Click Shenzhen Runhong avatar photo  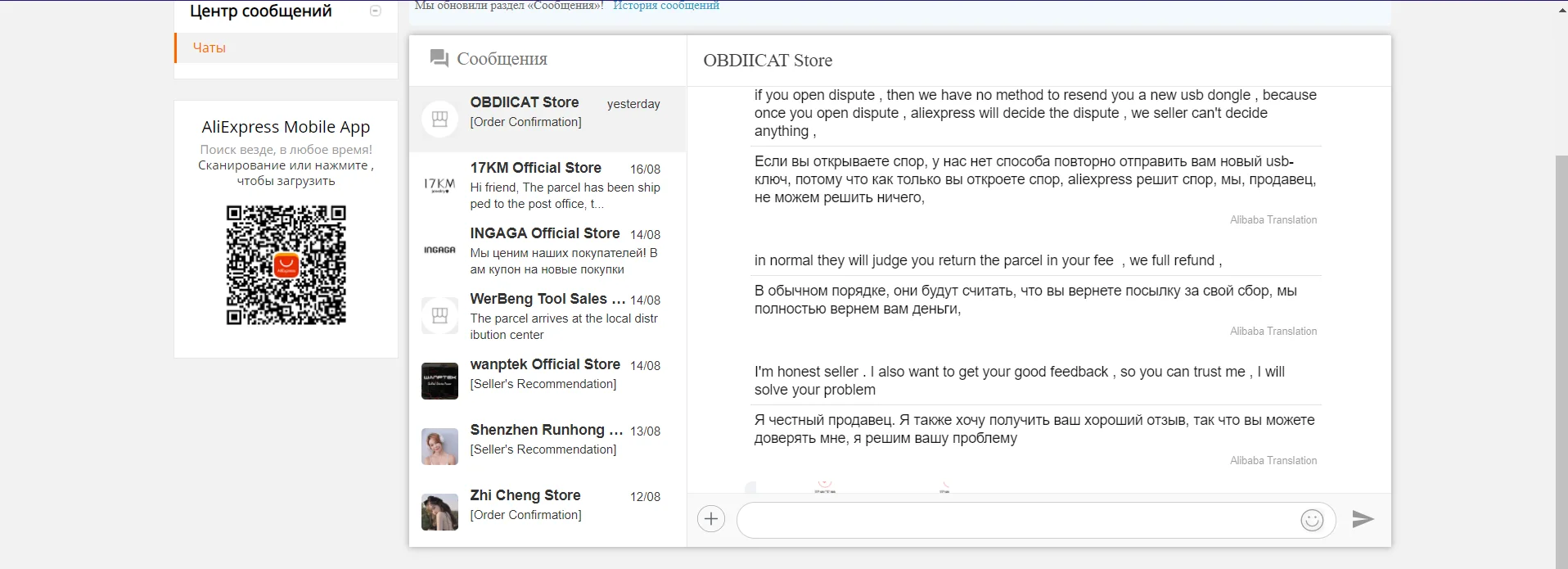click(x=439, y=447)
